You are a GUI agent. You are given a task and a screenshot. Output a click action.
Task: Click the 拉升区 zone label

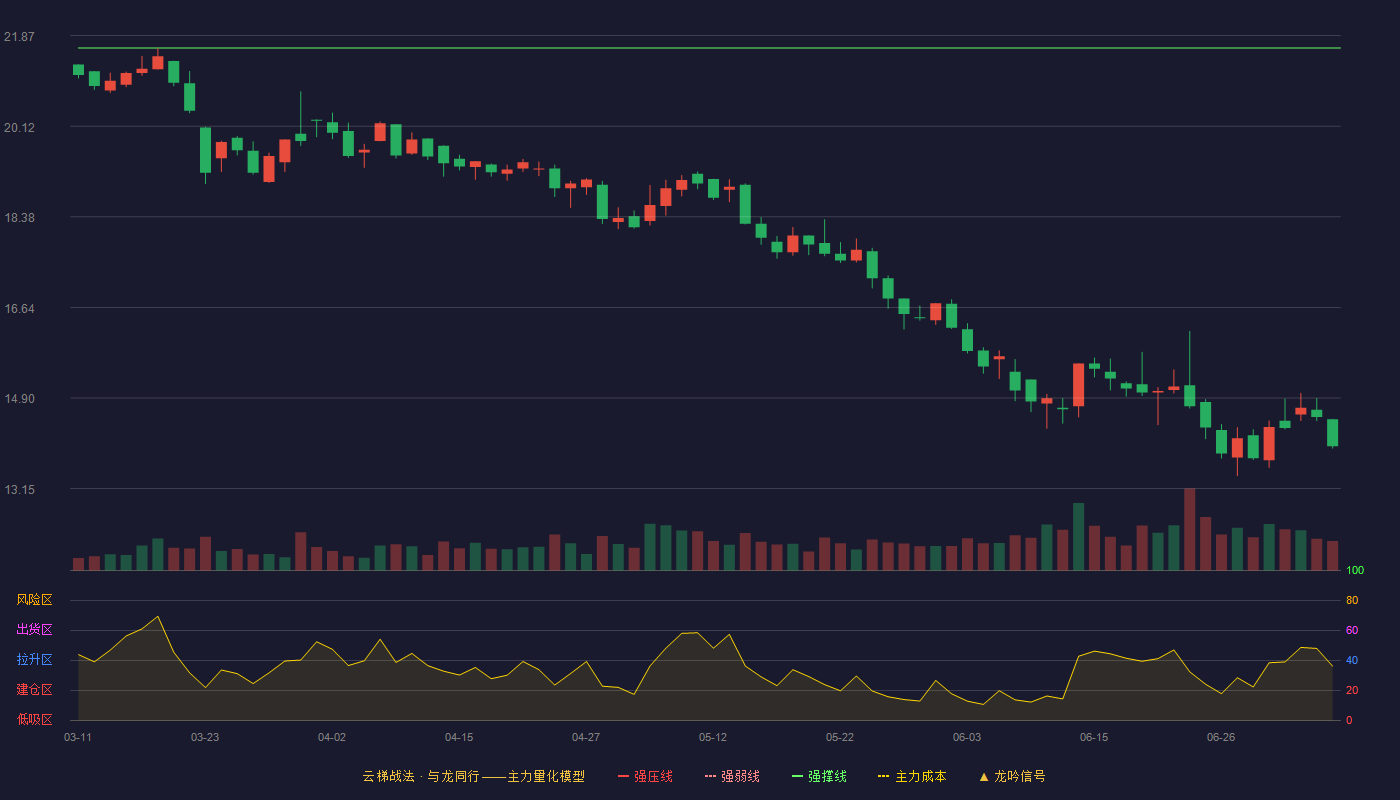[34, 660]
